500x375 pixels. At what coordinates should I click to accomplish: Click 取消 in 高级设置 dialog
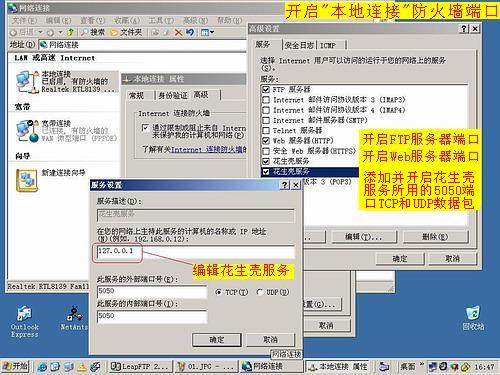(452, 258)
